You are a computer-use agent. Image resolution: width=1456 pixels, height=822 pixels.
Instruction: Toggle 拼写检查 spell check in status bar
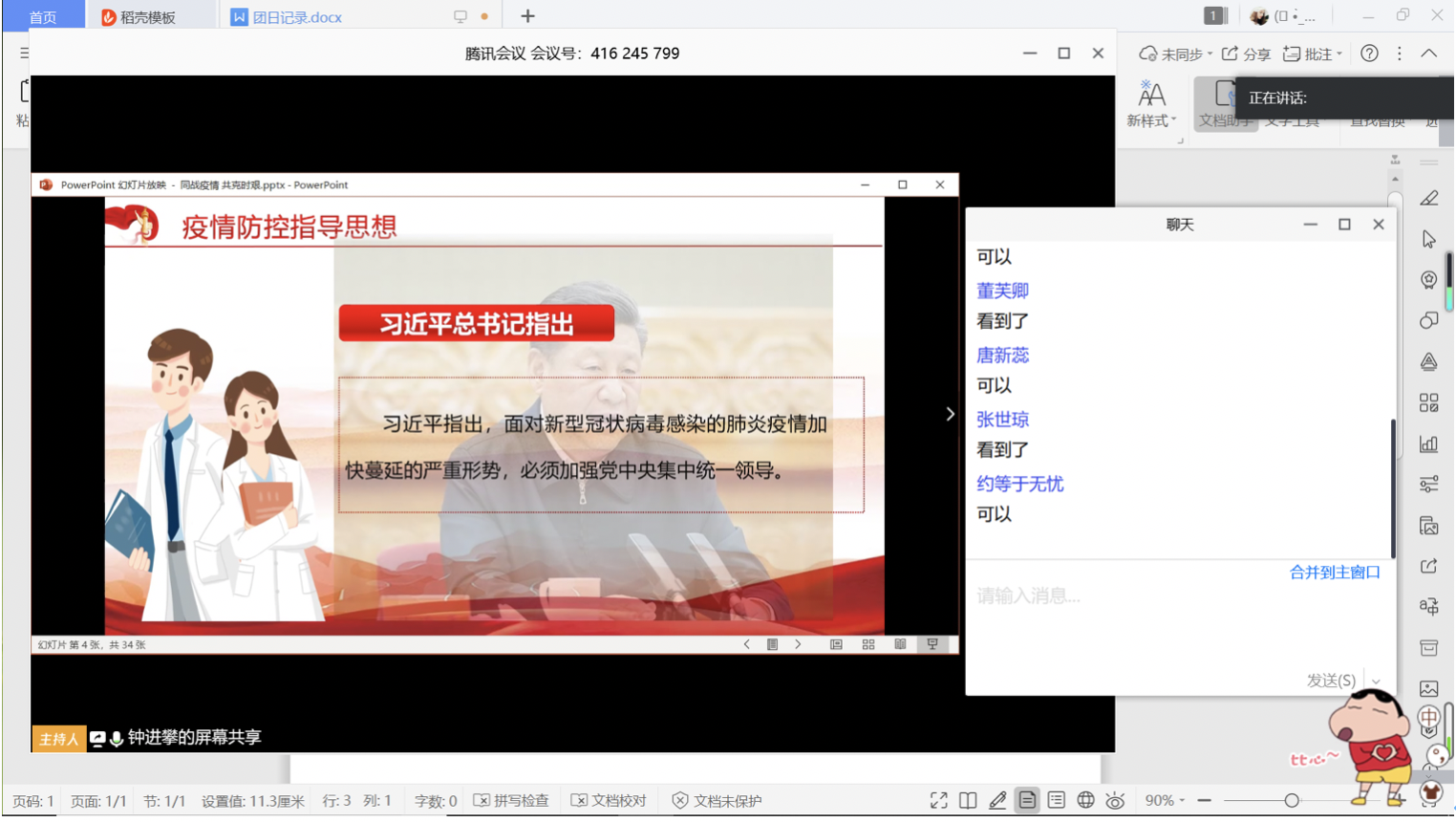pyautogui.click(x=511, y=801)
